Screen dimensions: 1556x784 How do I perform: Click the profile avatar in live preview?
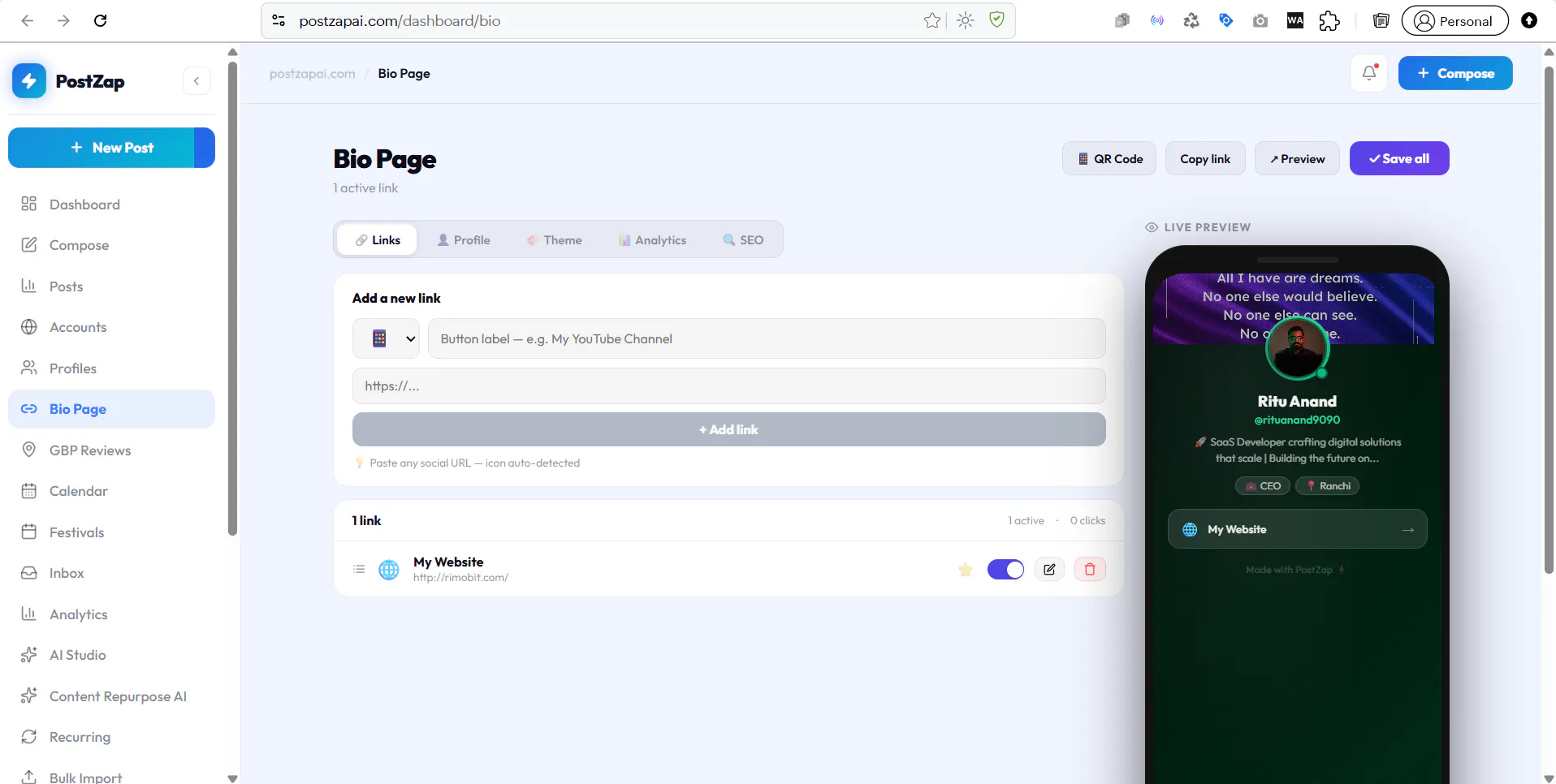(1297, 348)
